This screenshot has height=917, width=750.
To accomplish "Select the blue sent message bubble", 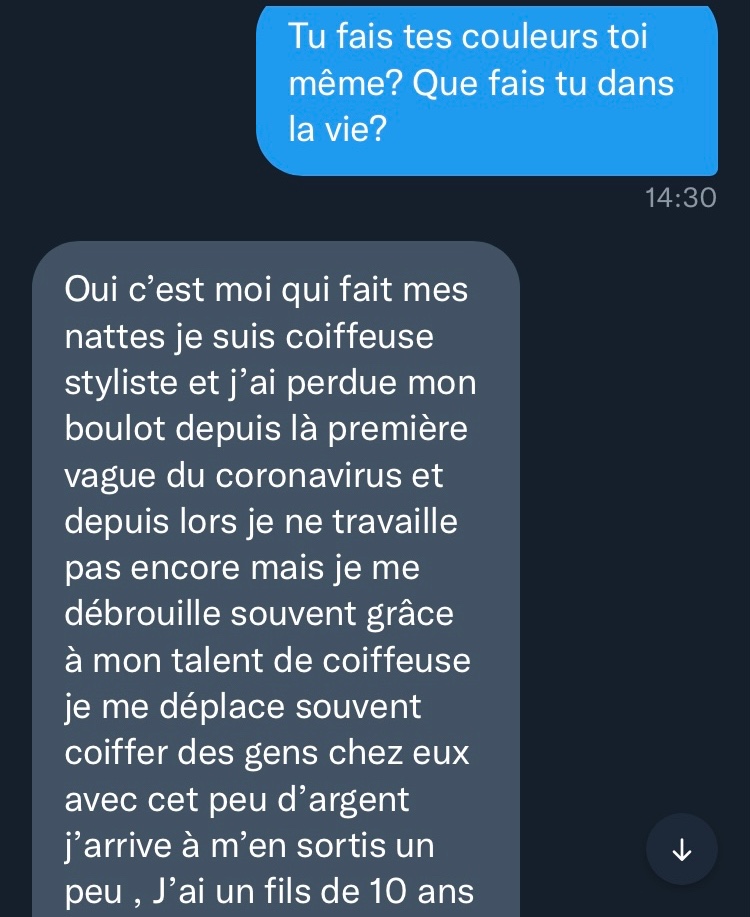I will [x=487, y=90].
